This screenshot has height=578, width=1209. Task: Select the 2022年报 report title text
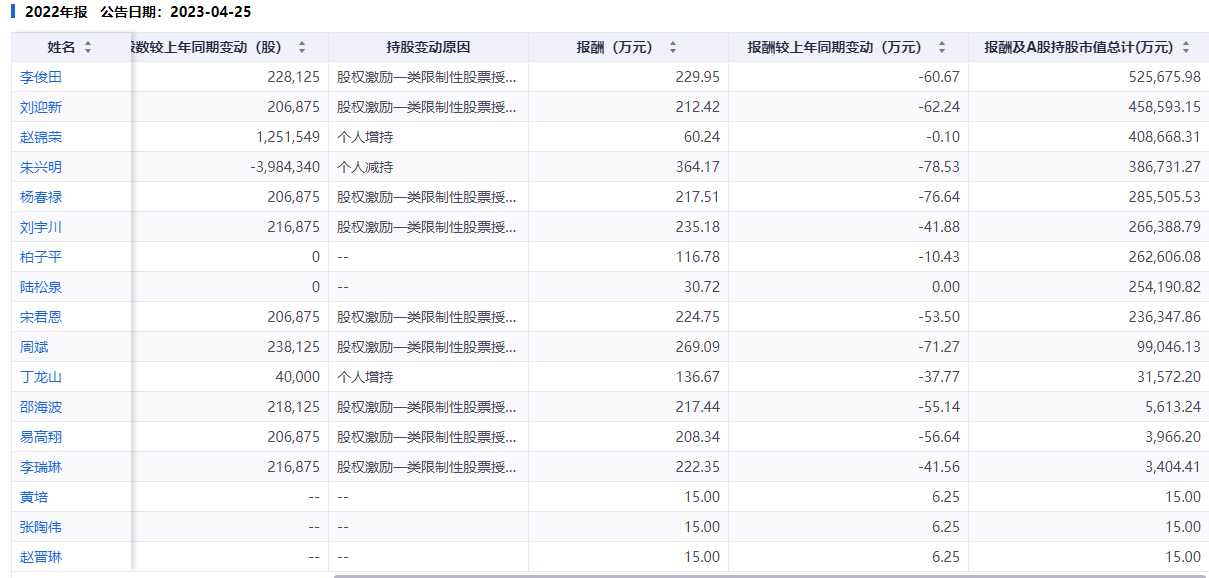coord(56,12)
